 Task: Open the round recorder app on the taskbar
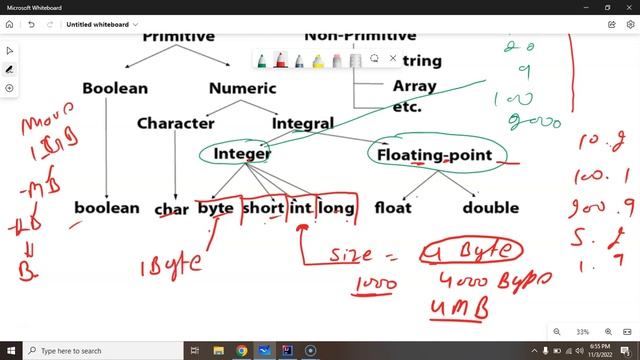click(310, 351)
